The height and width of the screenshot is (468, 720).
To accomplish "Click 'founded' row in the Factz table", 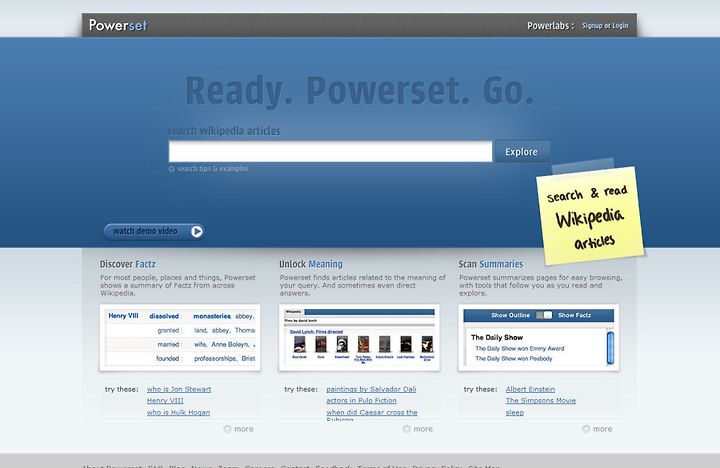I will [180, 358].
